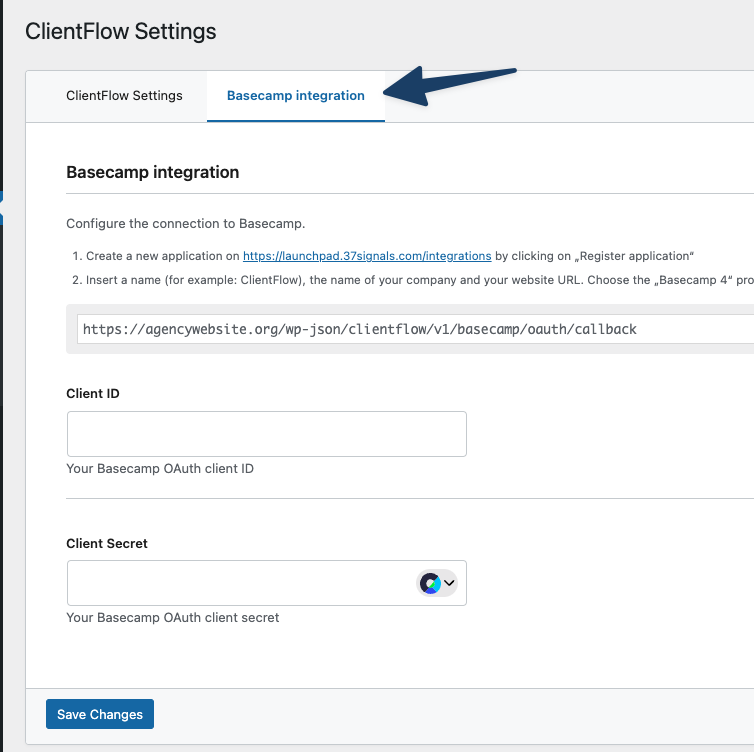This screenshot has width=754, height=752.
Task: Select the Basecamp integration tab
Action: pos(296,96)
